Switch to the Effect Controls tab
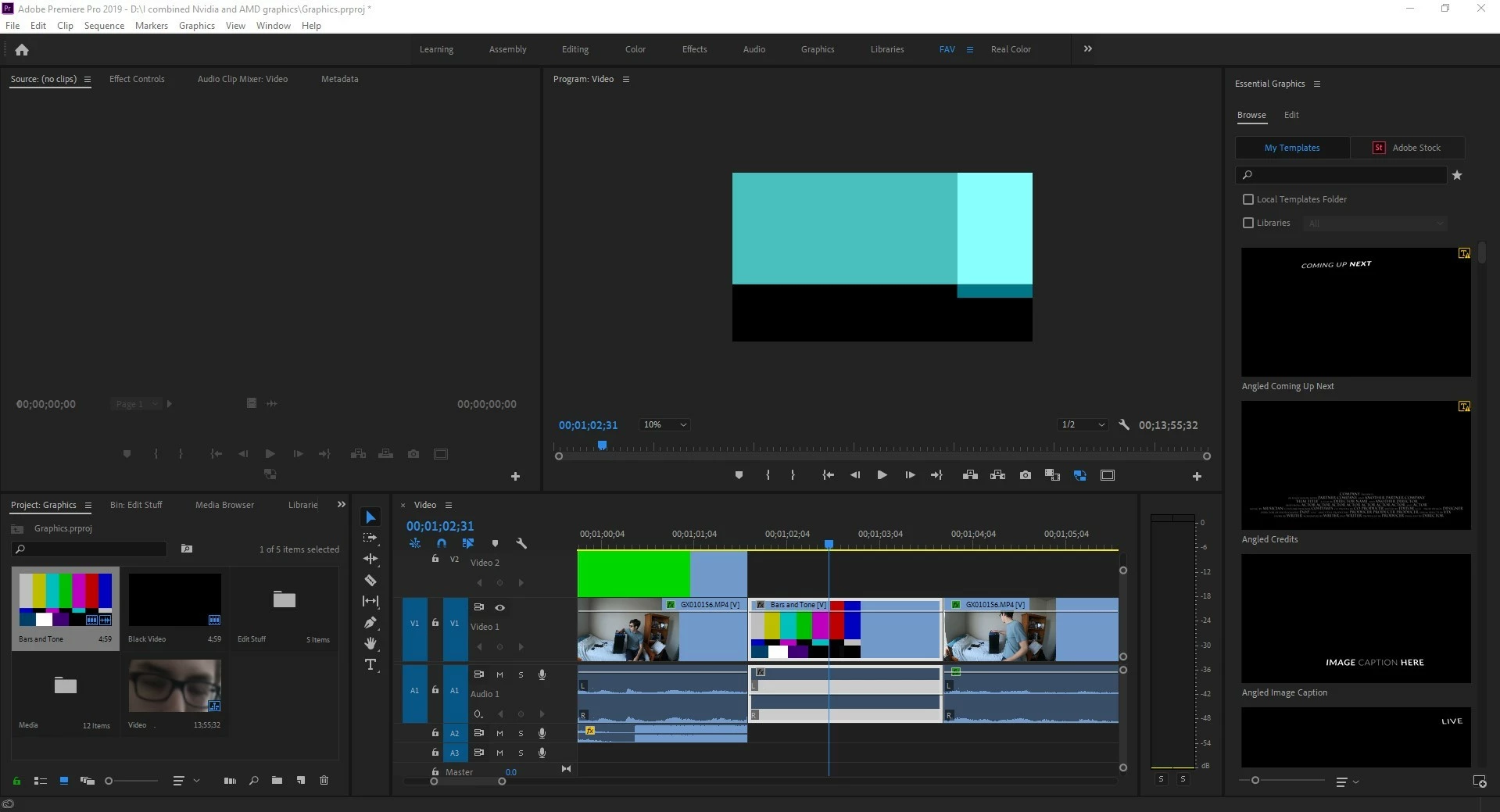Image resolution: width=1500 pixels, height=812 pixels. point(137,79)
